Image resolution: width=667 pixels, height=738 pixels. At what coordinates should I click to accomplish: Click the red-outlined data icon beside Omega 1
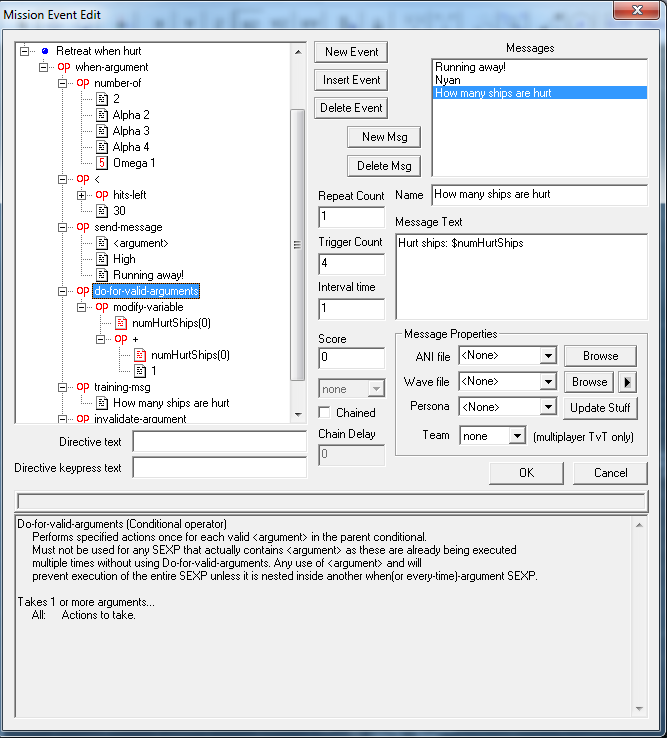[102, 163]
